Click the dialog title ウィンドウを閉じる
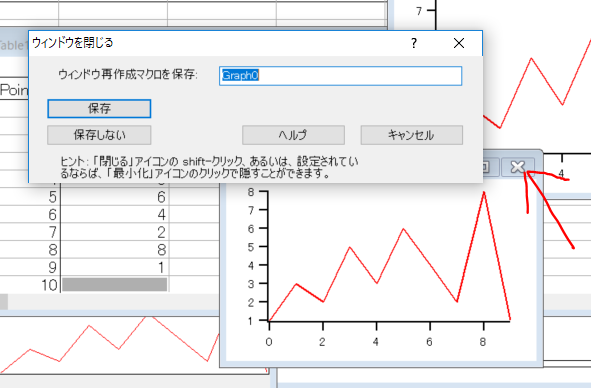Viewport: 591px width, 388px height. pyautogui.click(x=72, y=43)
